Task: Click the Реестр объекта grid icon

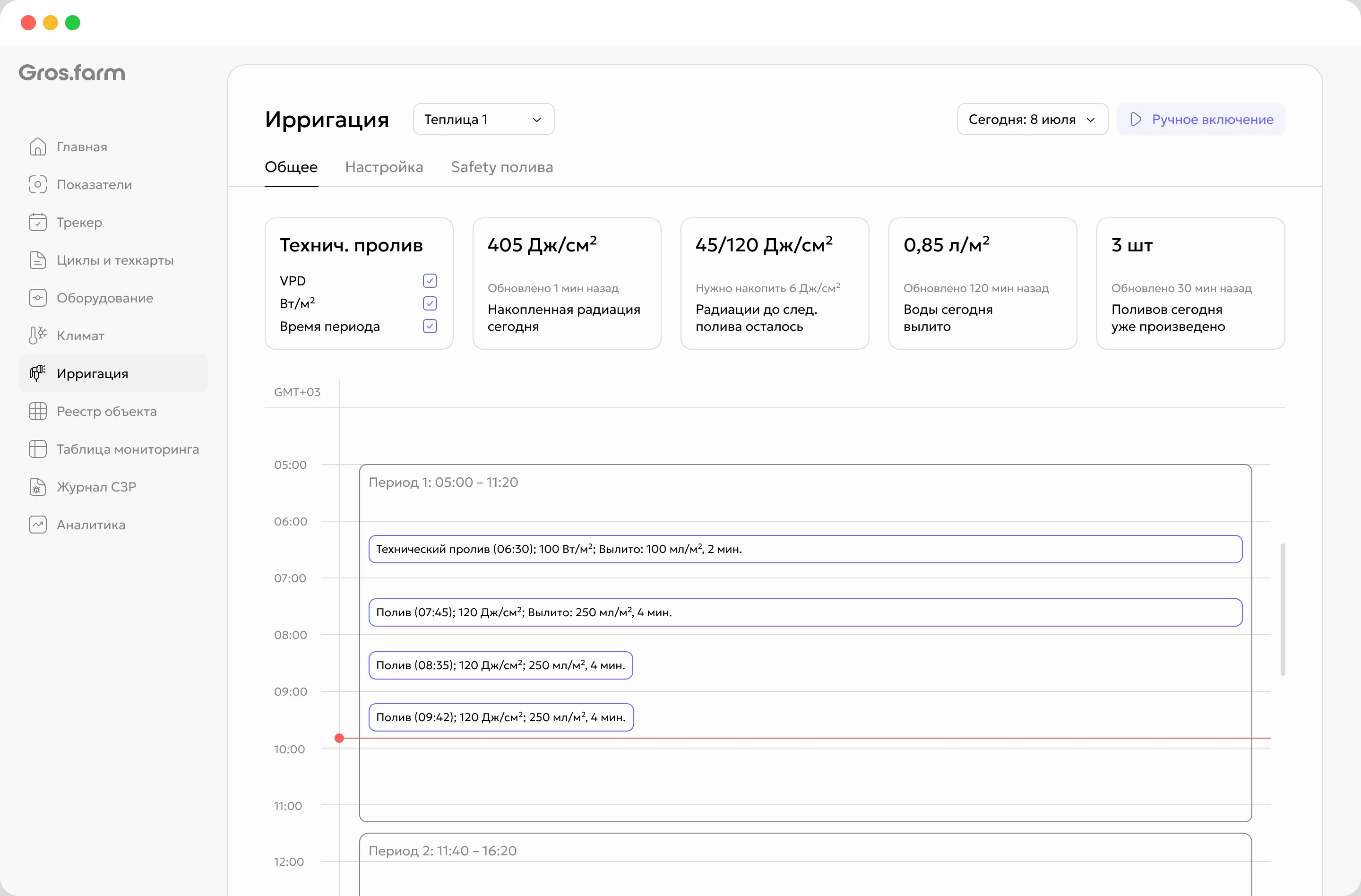Action: click(x=38, y=411)
